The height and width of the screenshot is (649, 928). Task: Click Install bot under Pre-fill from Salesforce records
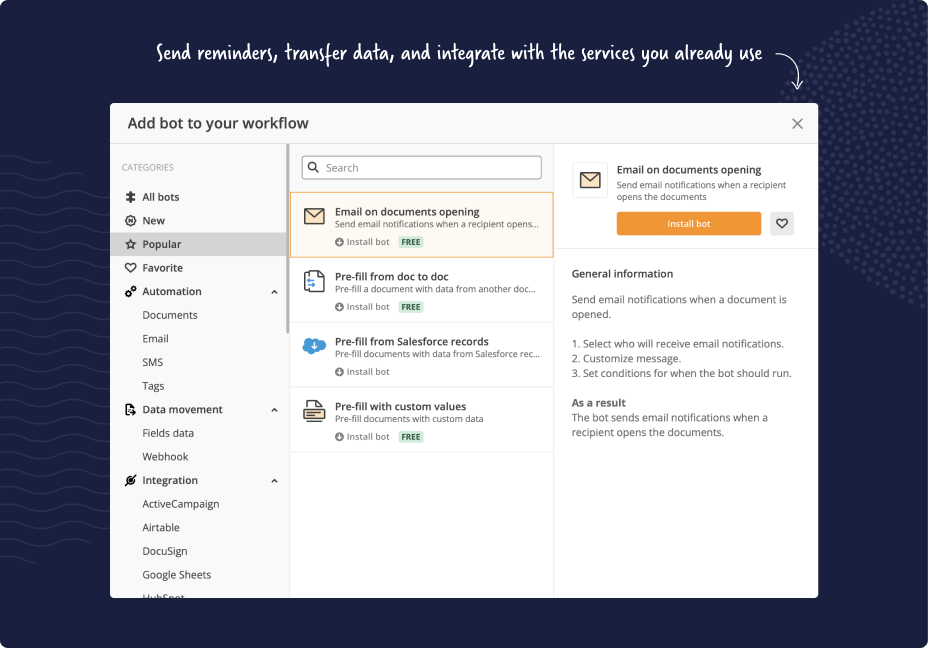click(x=361, y=371)
